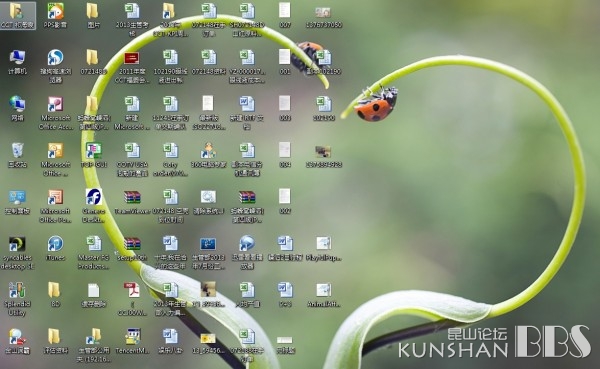Viewport: 600px width, 369px height.
Task: Open the 图片 pictures folder
Action: [93, 11]
